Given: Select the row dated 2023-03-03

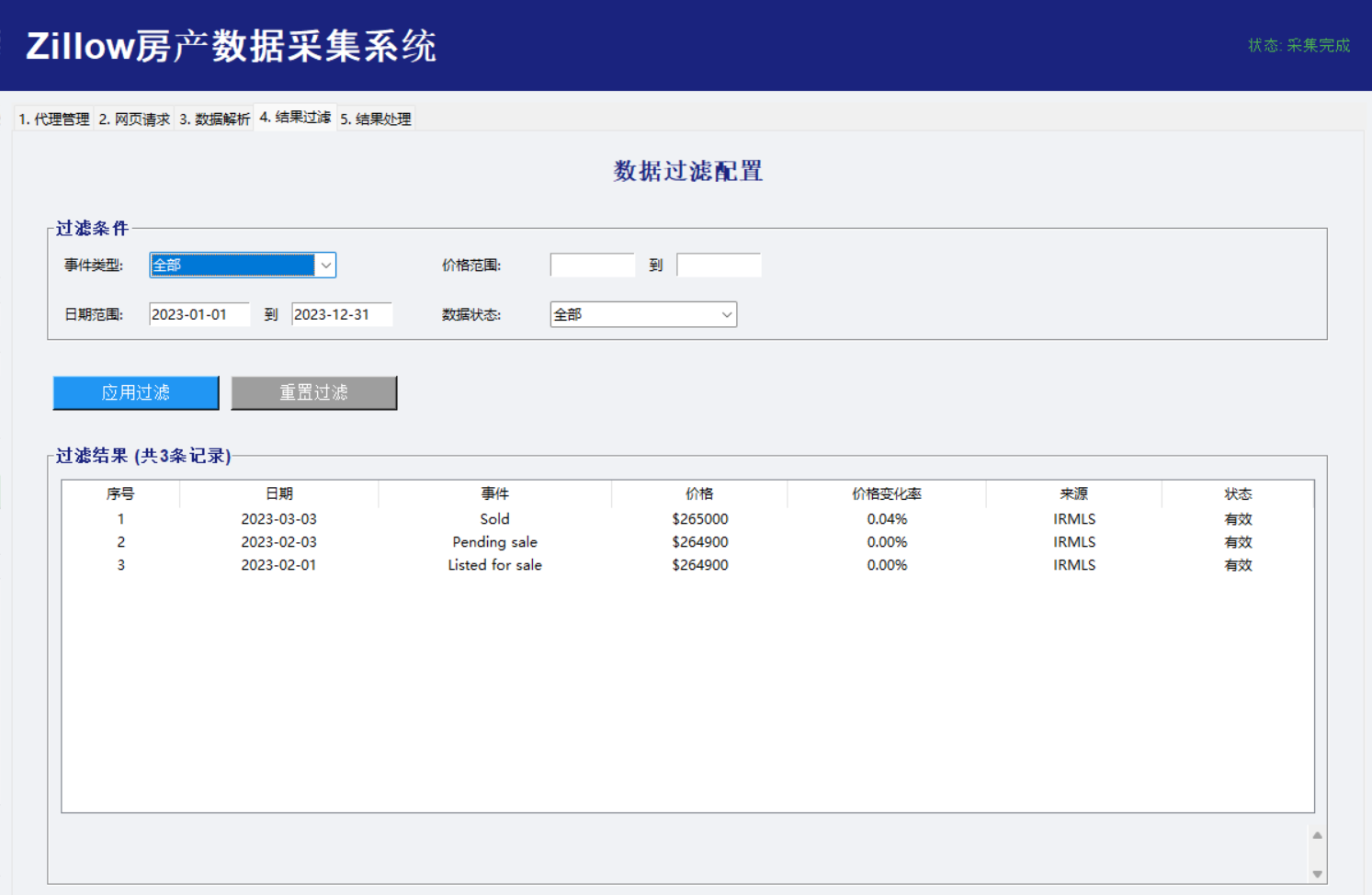Looking at the screenshot, I should 687,519.
